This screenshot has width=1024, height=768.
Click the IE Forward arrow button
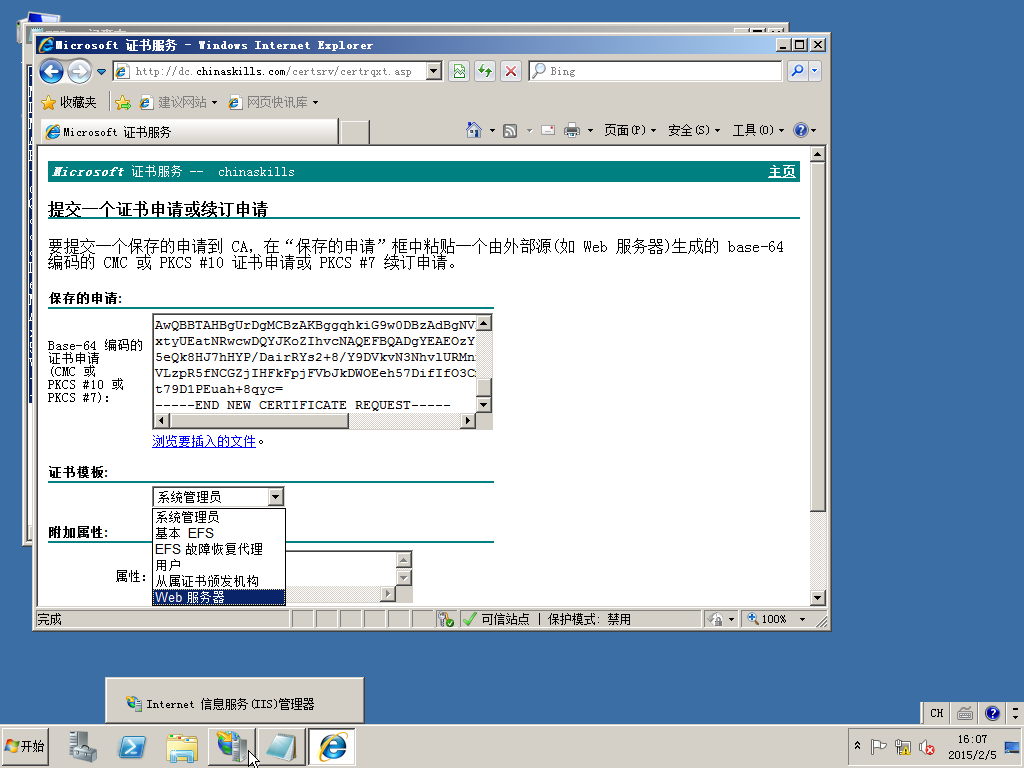80,71
